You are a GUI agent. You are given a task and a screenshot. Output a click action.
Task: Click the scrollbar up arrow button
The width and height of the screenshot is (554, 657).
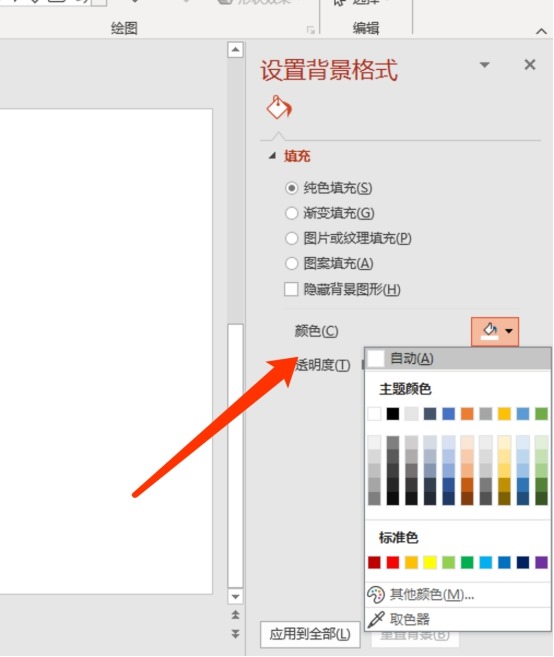[x=236, y=50]
